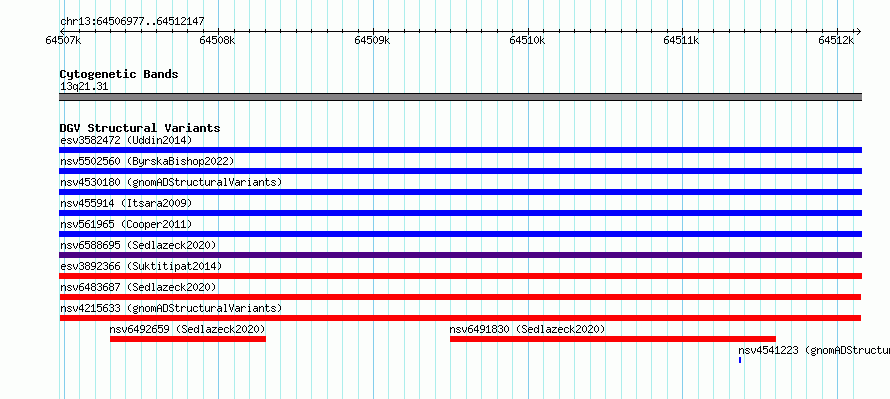Click the chr13:64506977..64512147 coordinate label
This screenshot has height=399, width=890.
132,22
